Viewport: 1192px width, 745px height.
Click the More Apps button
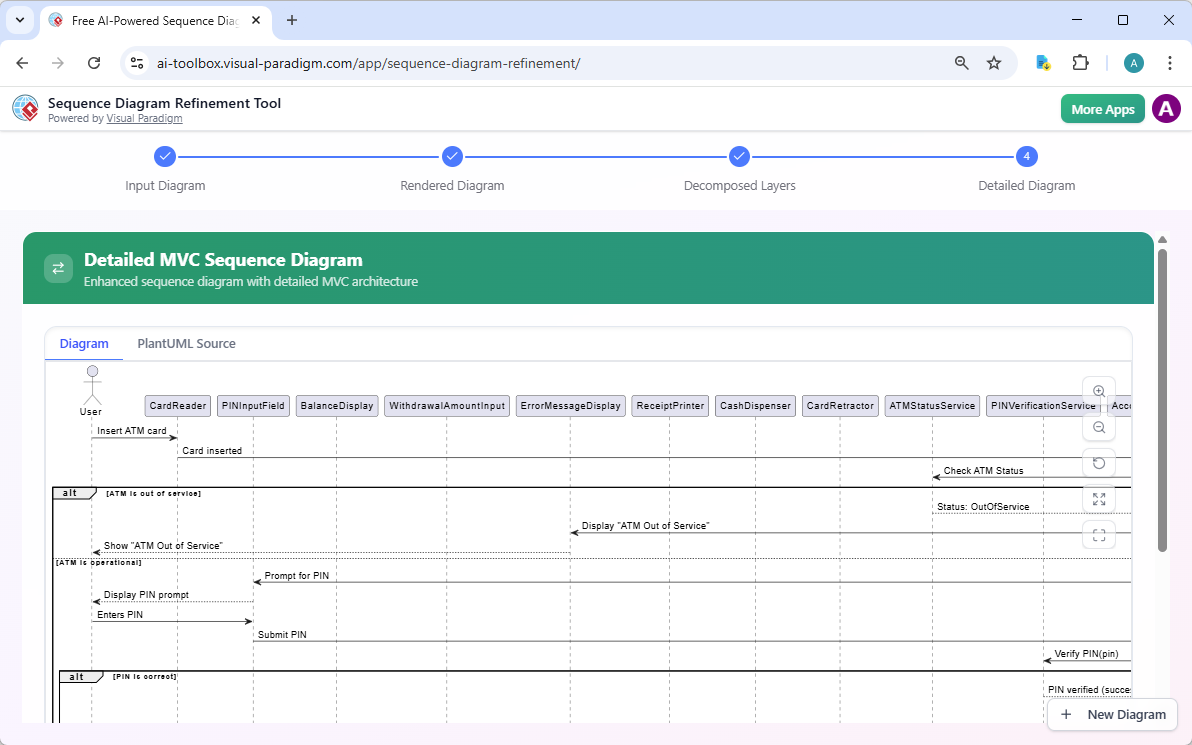click(x=1102, y=108)
